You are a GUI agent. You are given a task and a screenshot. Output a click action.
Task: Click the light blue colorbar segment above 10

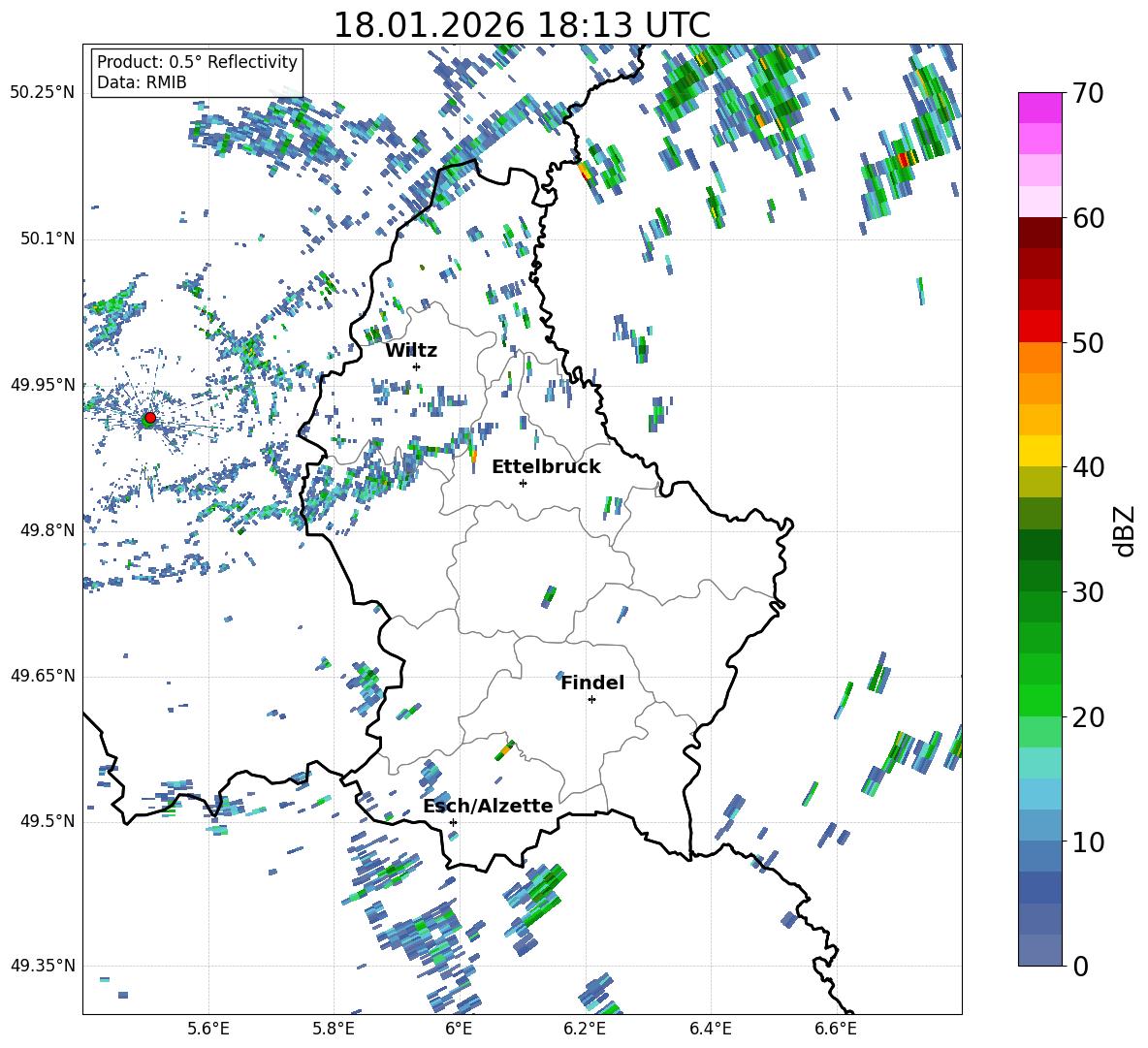click(x=1039, y=794)
